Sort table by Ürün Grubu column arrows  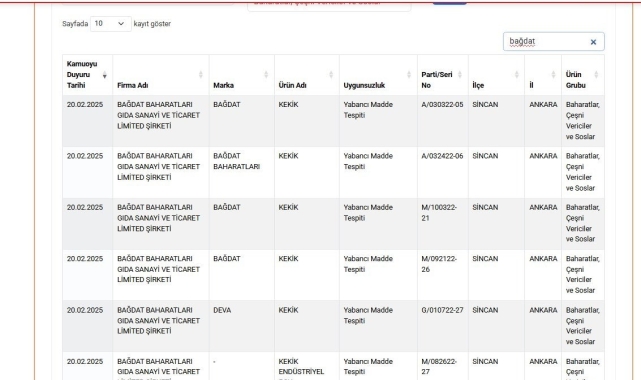click(596, 74)
